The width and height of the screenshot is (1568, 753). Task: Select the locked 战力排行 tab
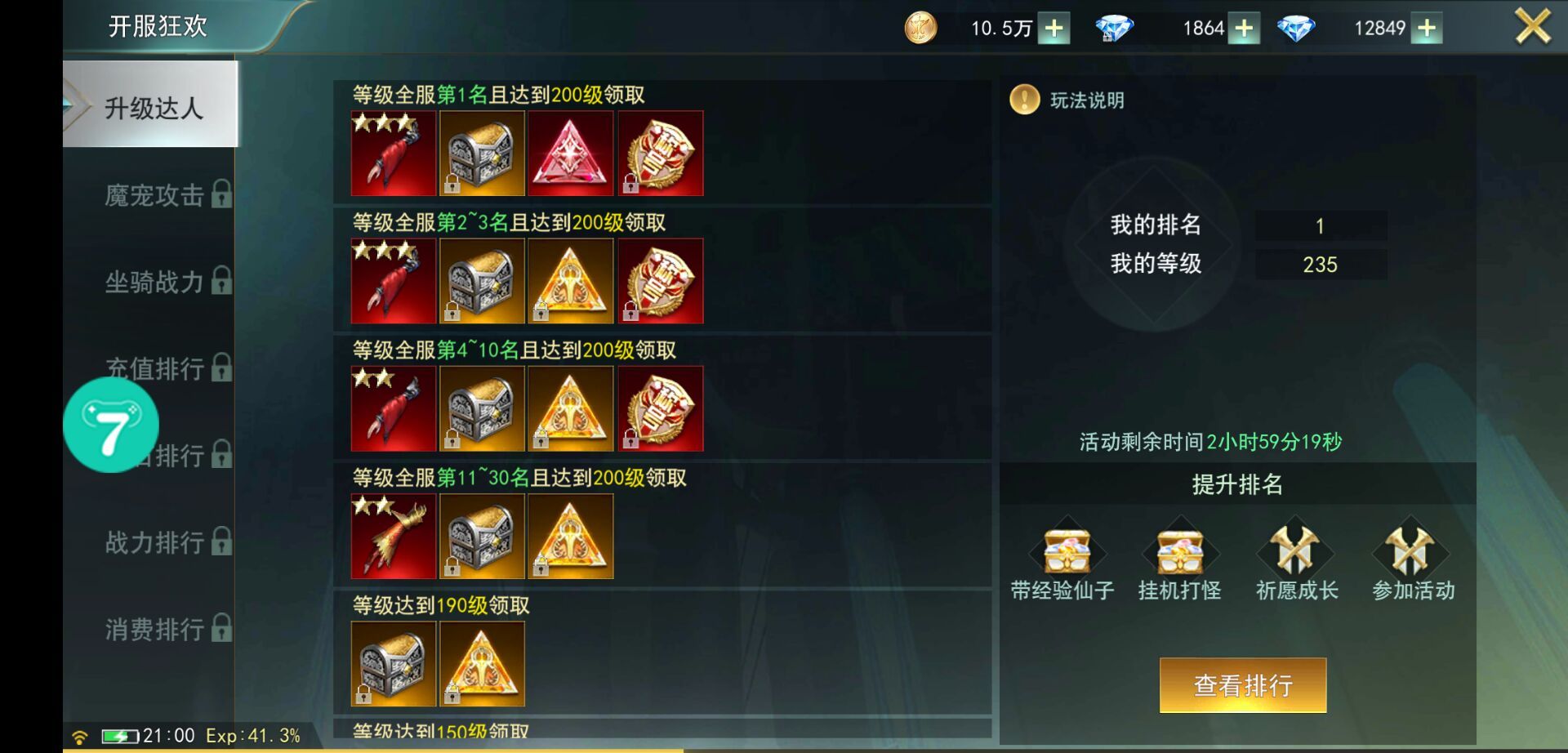pos(167,542)
